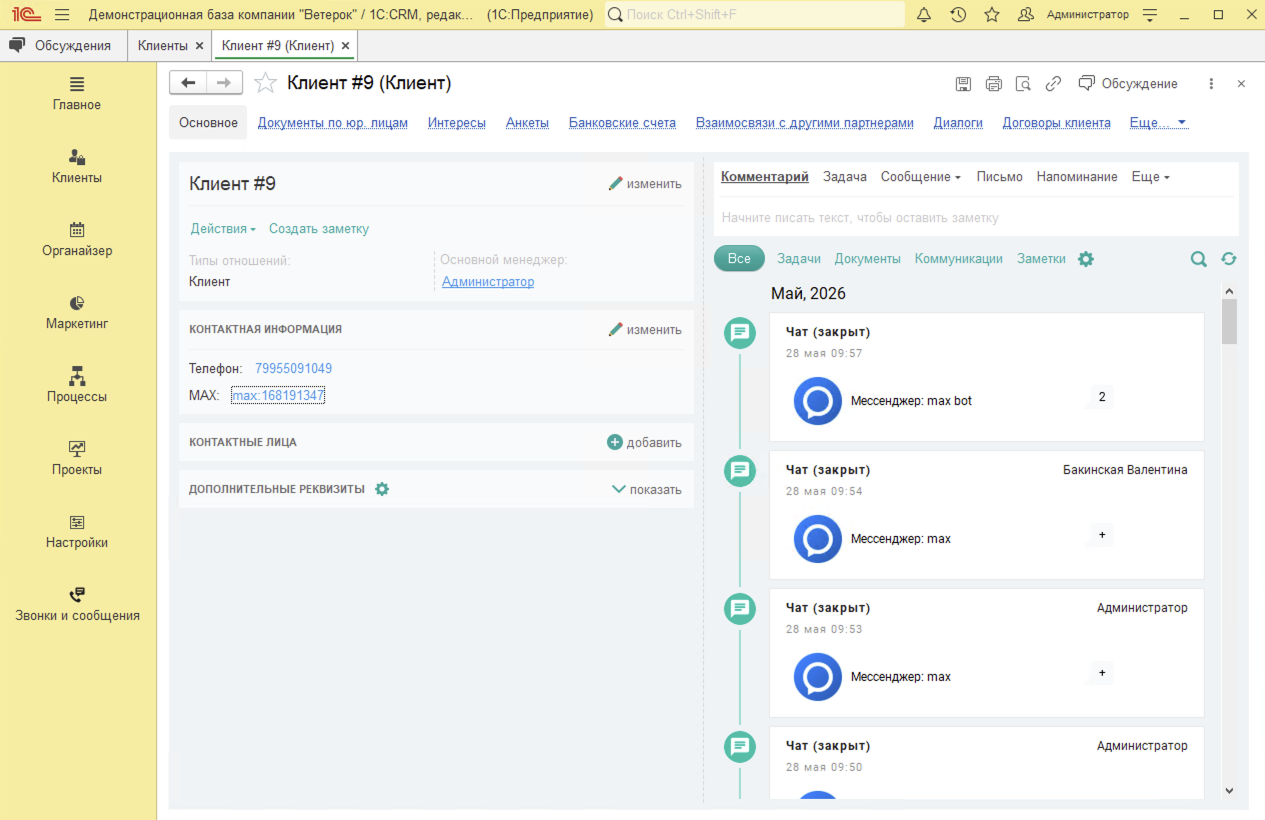Open Органайзер section in sidebar
This screenshot has width=1265, height=820.
[77, 239]
